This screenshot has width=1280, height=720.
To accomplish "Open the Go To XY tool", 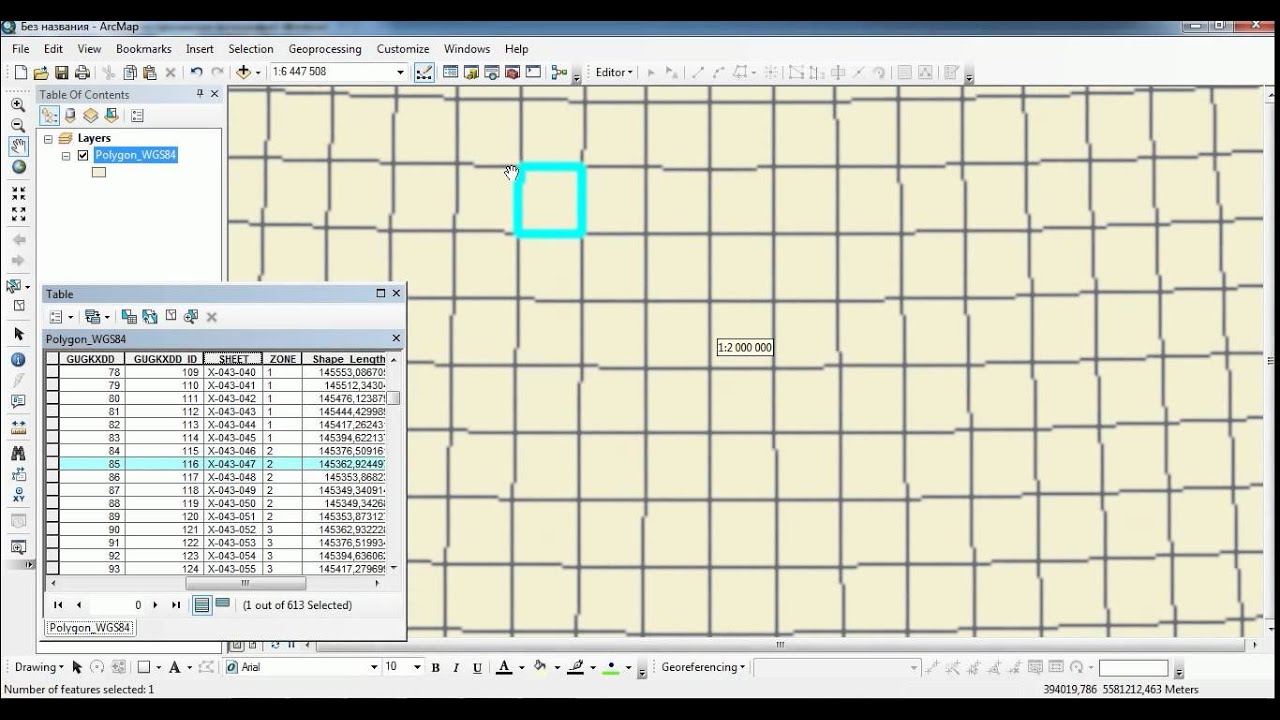I will pos(18,497).
